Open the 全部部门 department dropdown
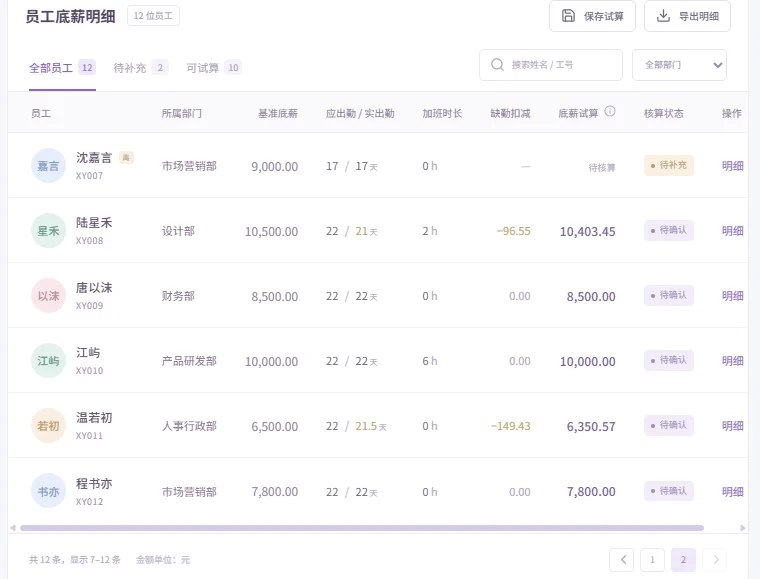760x579 pixels. pos(679,65)
